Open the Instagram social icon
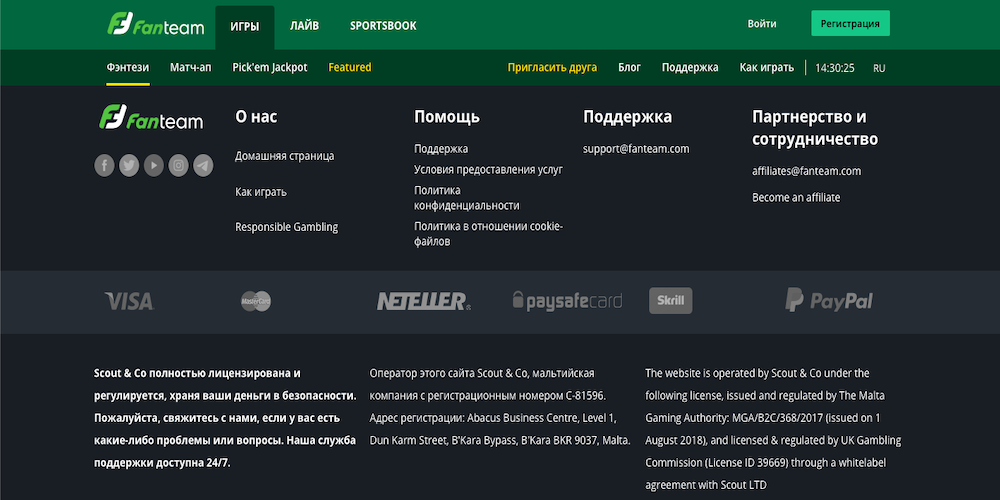Image resolution: width=1000 pixels, height=500 pixels. [178, 166]
